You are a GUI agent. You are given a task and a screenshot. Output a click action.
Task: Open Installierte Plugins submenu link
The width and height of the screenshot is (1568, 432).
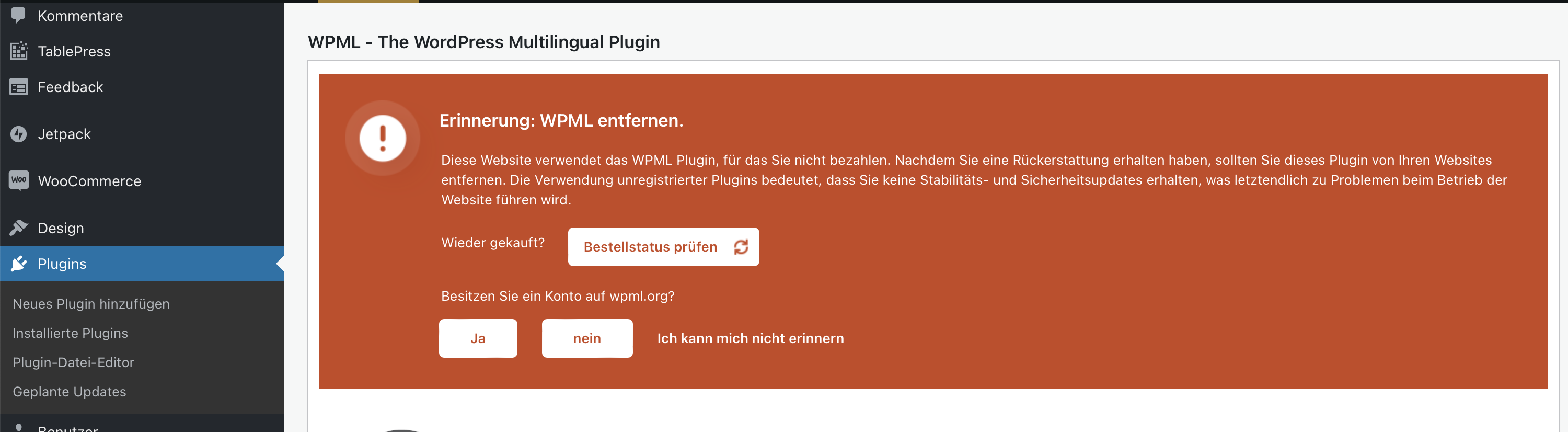71,333
